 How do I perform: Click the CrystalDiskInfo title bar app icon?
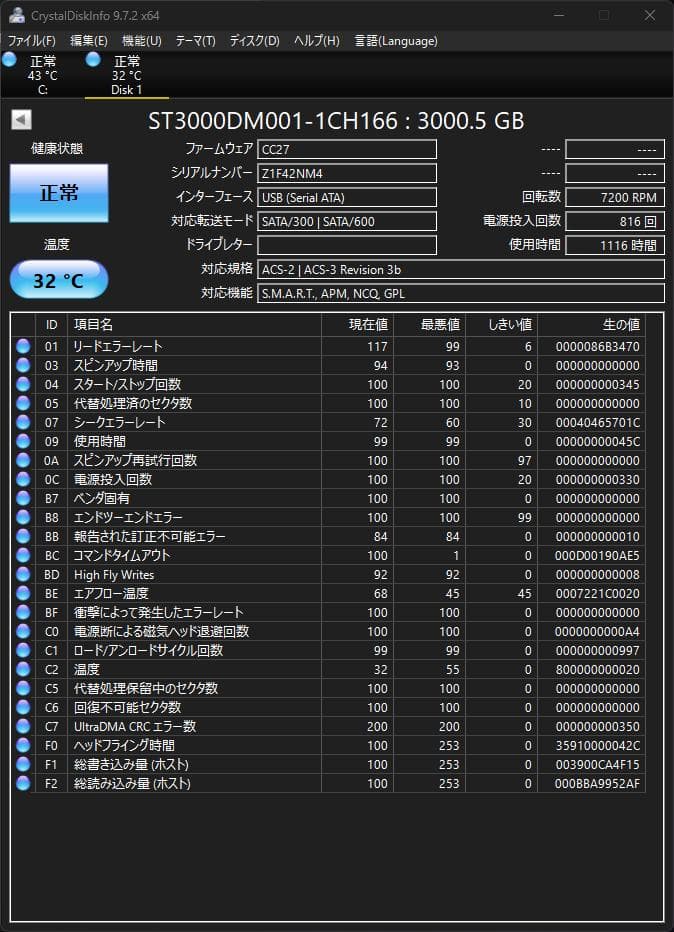tap(17, 15)
